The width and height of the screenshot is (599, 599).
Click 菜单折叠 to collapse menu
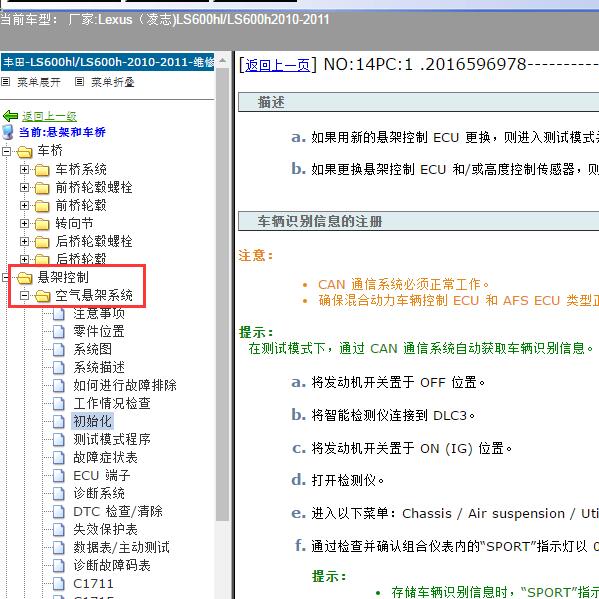[x=113, y=82]
